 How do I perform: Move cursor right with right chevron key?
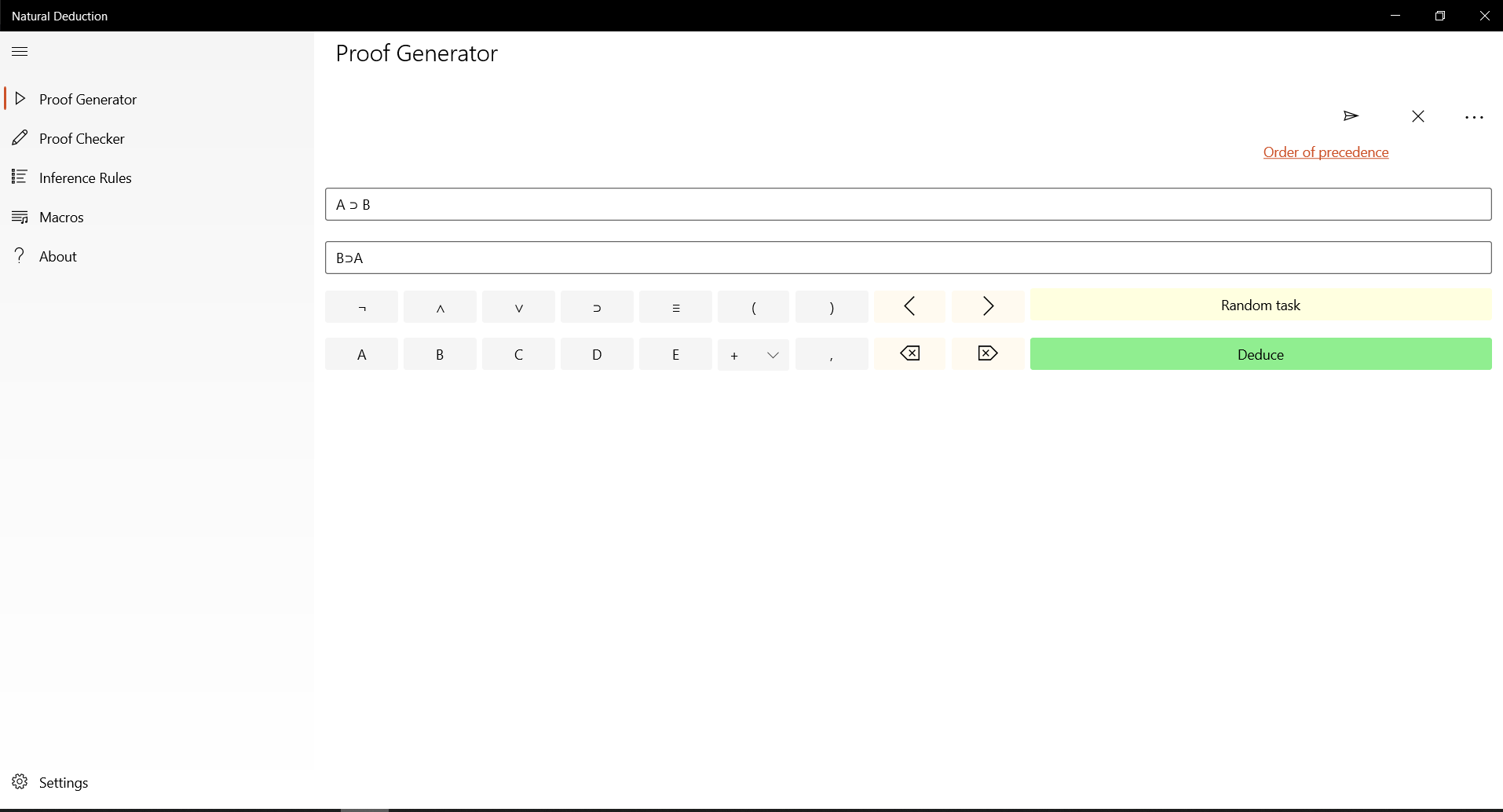click(x=988, y=306)
